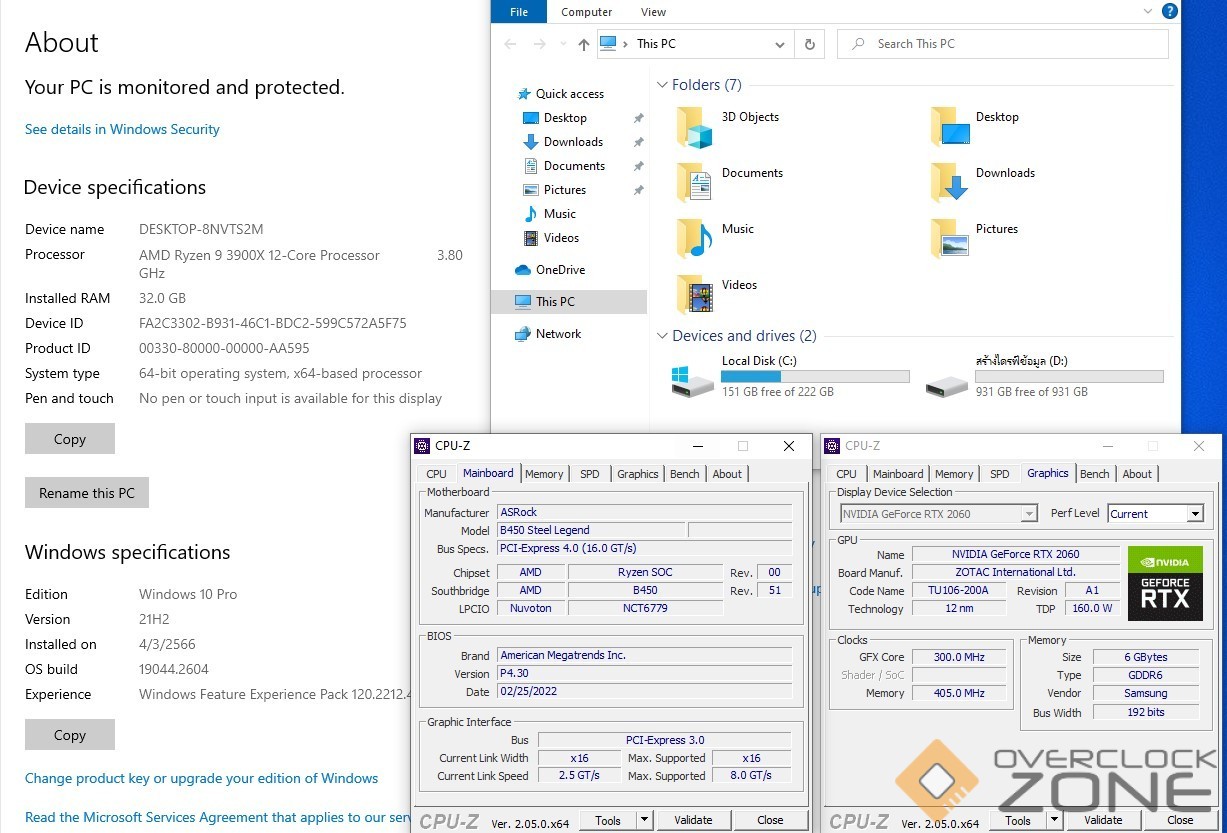Go up one folder level arrow
The image size is (1227, 833).
584,44
